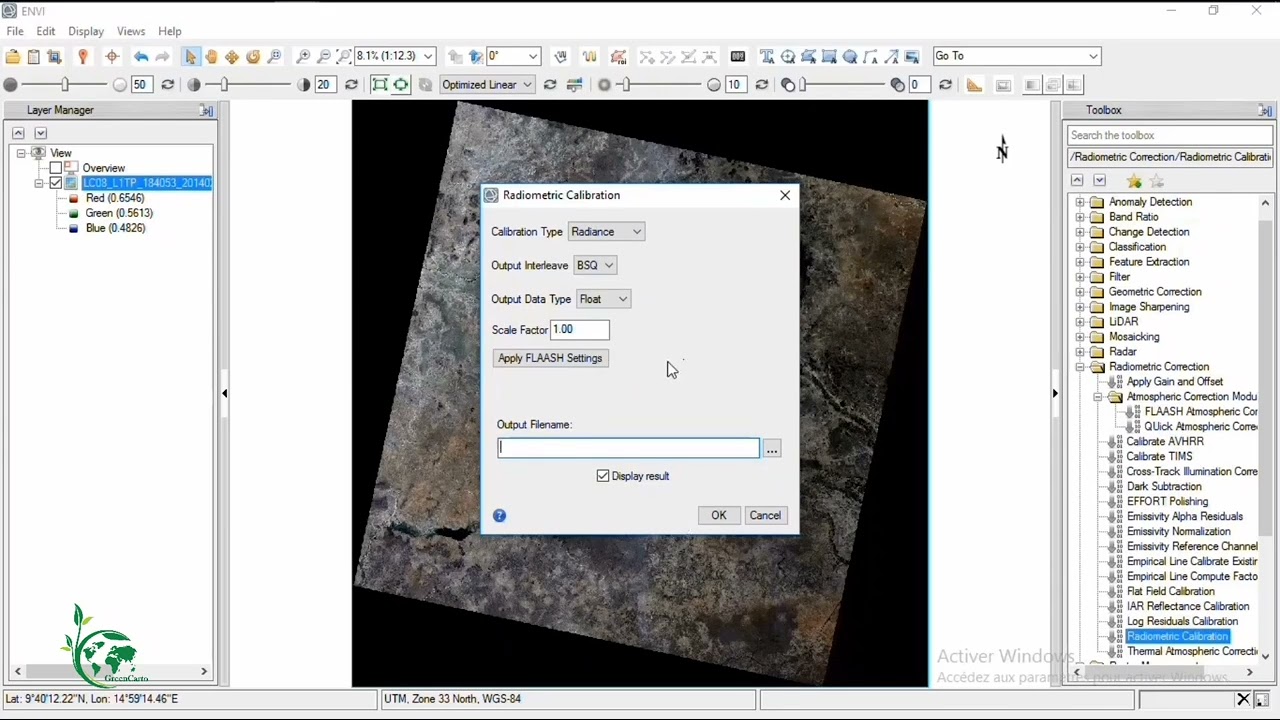
Task: Select the Red (0.6546) band
Action: [115, 198]
